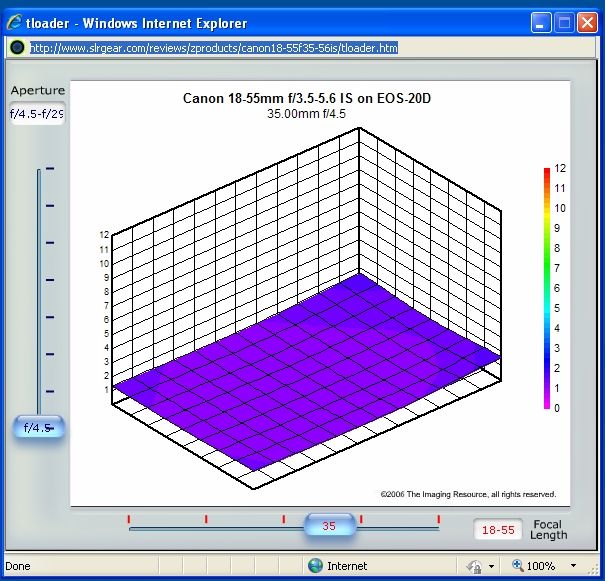Image resolution: width=605 pixels, height=581 pixels.
Task: Click the color scale legend bar
Action: point(547,288)
